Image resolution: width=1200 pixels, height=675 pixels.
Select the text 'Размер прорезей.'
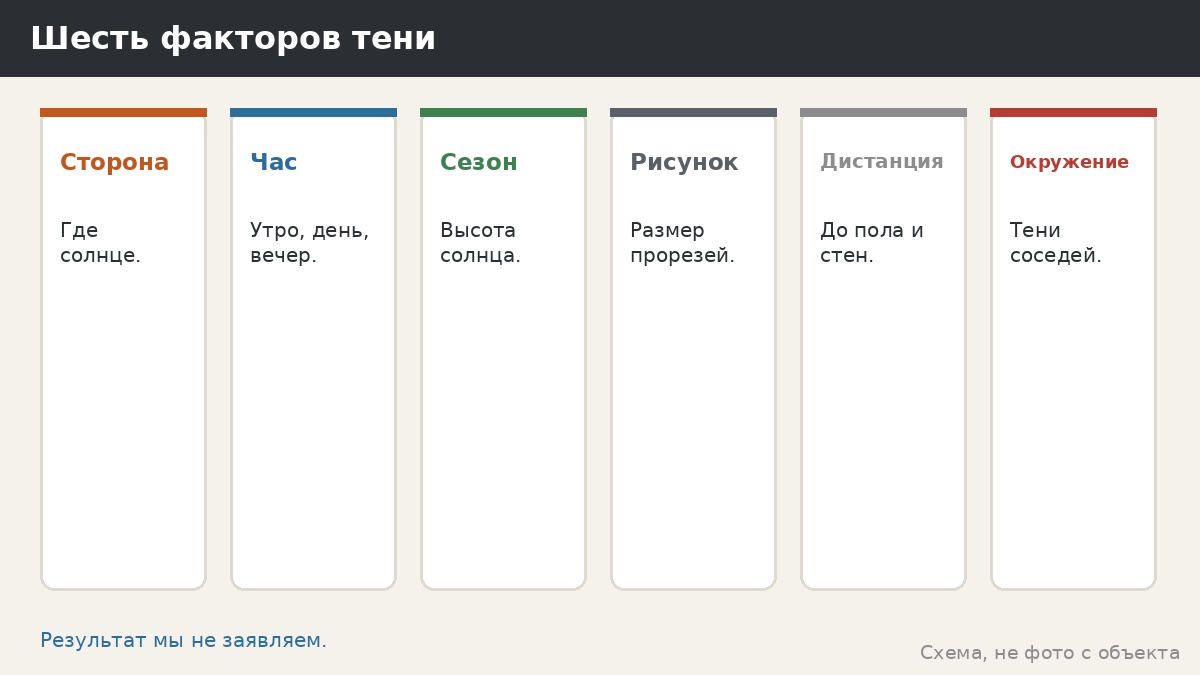[x=682, y=243]
